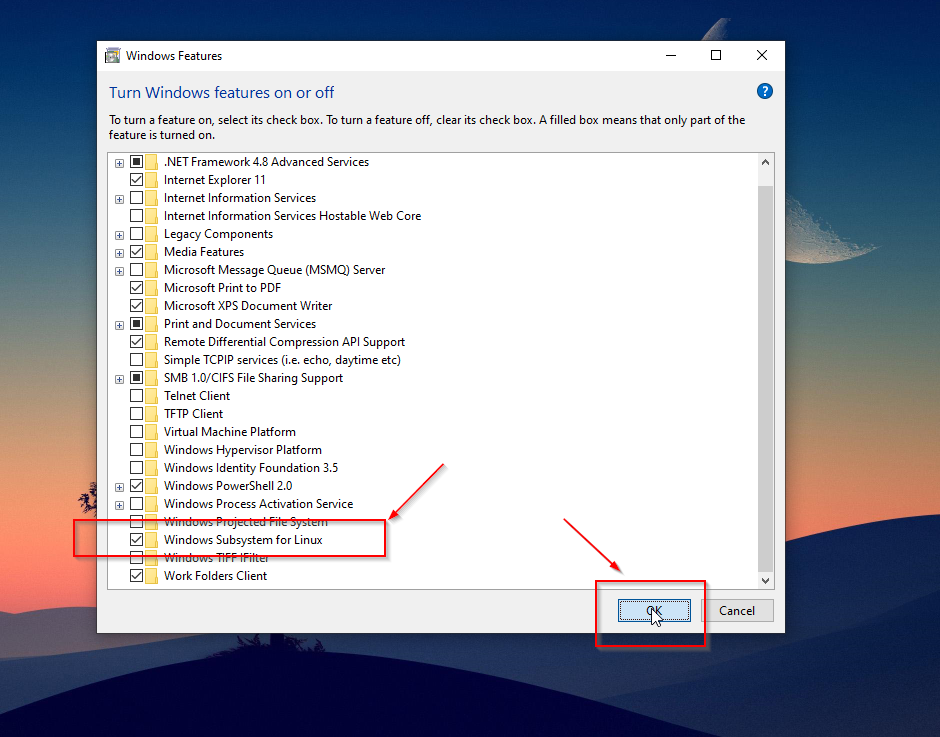Toggle the .NET Framework 4.8 Advanced Services checkbox

[x=136, y=162]
